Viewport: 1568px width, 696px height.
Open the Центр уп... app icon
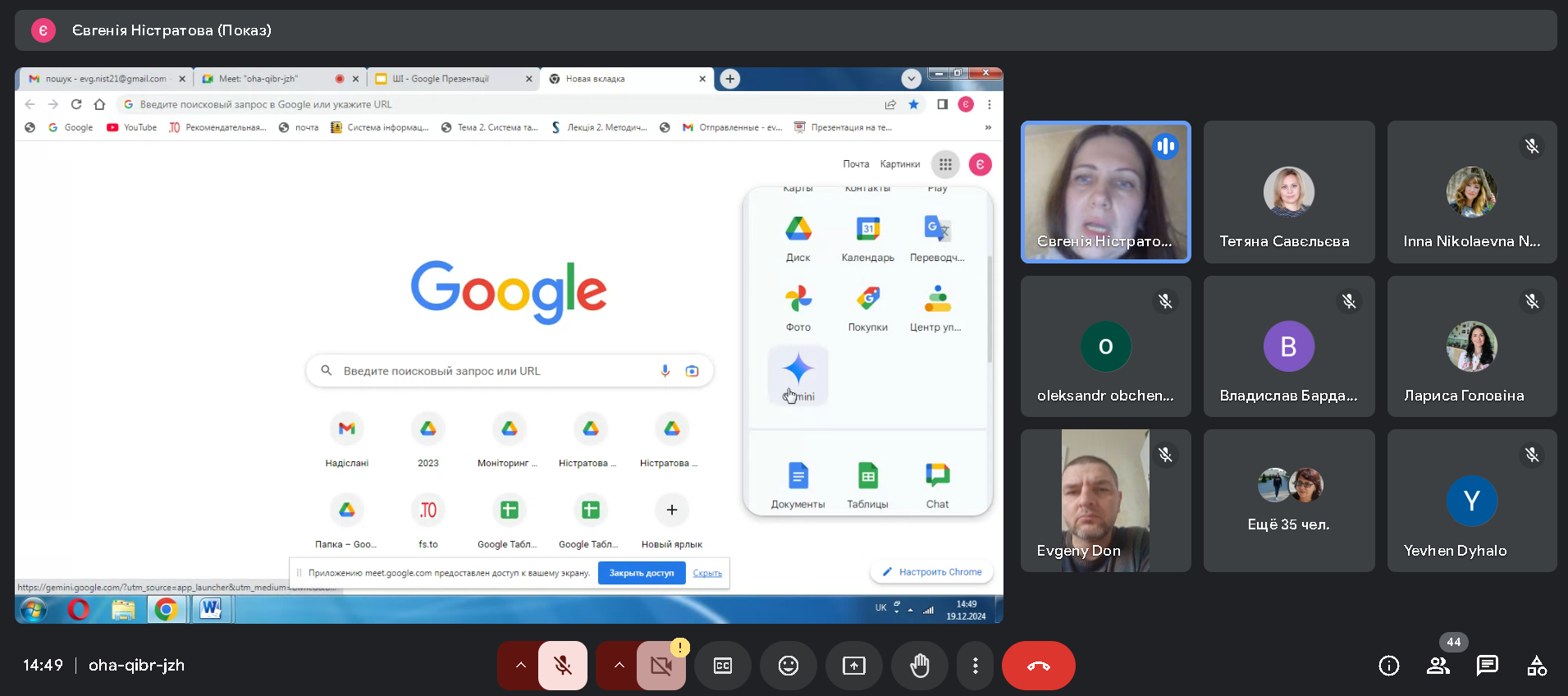pyautogui.click(x=937, y=306)
